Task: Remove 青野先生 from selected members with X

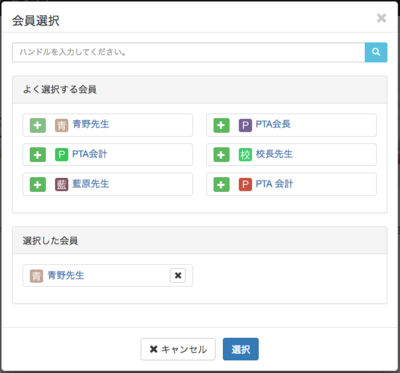Action: [178, 276]
